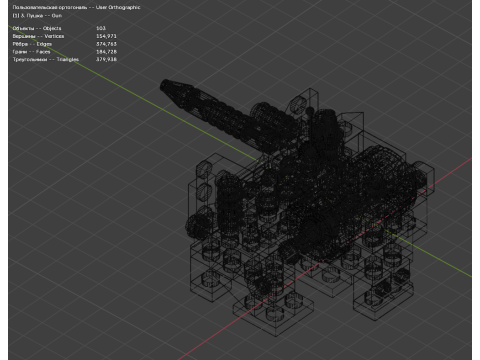
Task: Click the Edges count value in the stats
Action: coord(106,44)
